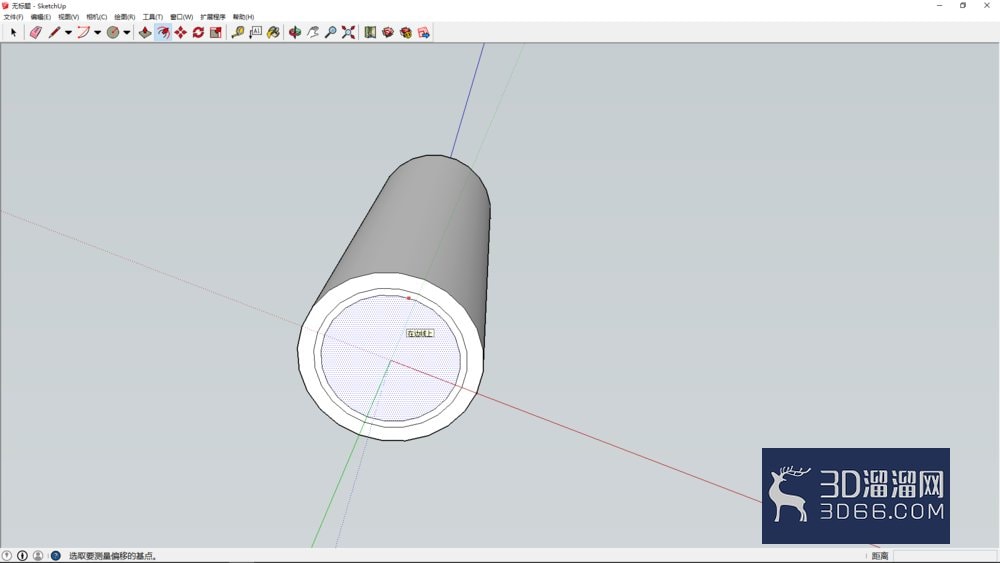This screenshot has height=563, width=1000.
Task: Select the Eraser tool
Action: (36, 33)
